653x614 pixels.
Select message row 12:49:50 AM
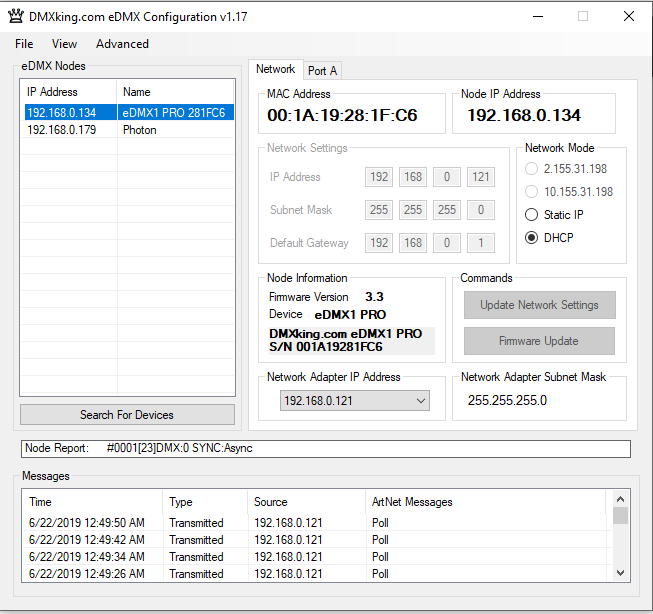[317, 523]
